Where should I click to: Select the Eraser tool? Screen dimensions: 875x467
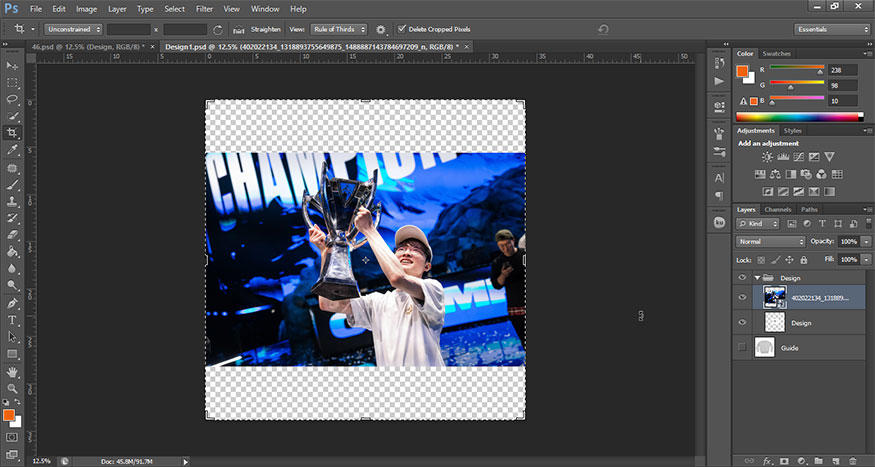point(12,235)
